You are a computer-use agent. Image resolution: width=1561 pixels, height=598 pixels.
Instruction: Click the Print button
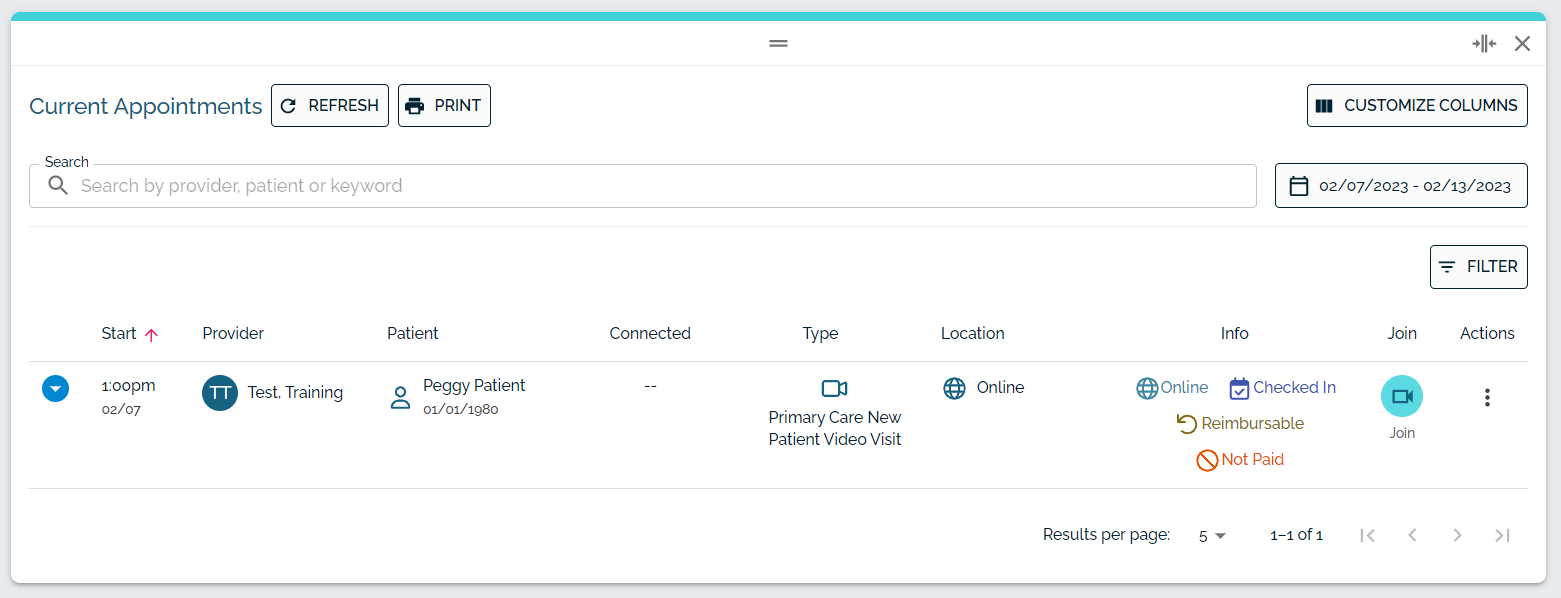click(444, 106)
